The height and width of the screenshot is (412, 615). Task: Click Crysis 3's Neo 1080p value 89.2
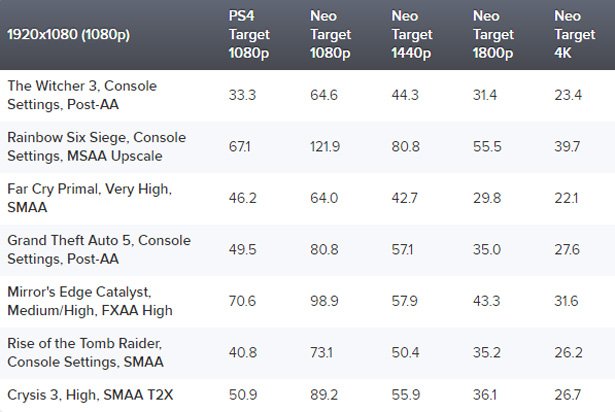pos(324,394)
